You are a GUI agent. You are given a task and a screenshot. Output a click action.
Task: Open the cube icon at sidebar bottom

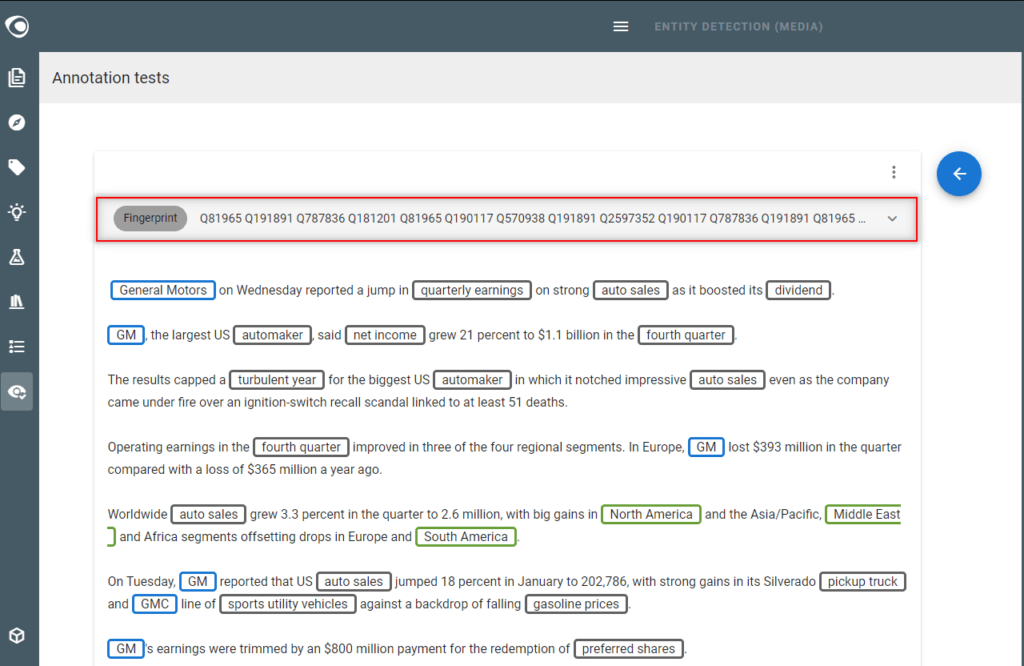pyautogui.click(x=17, y=635)
